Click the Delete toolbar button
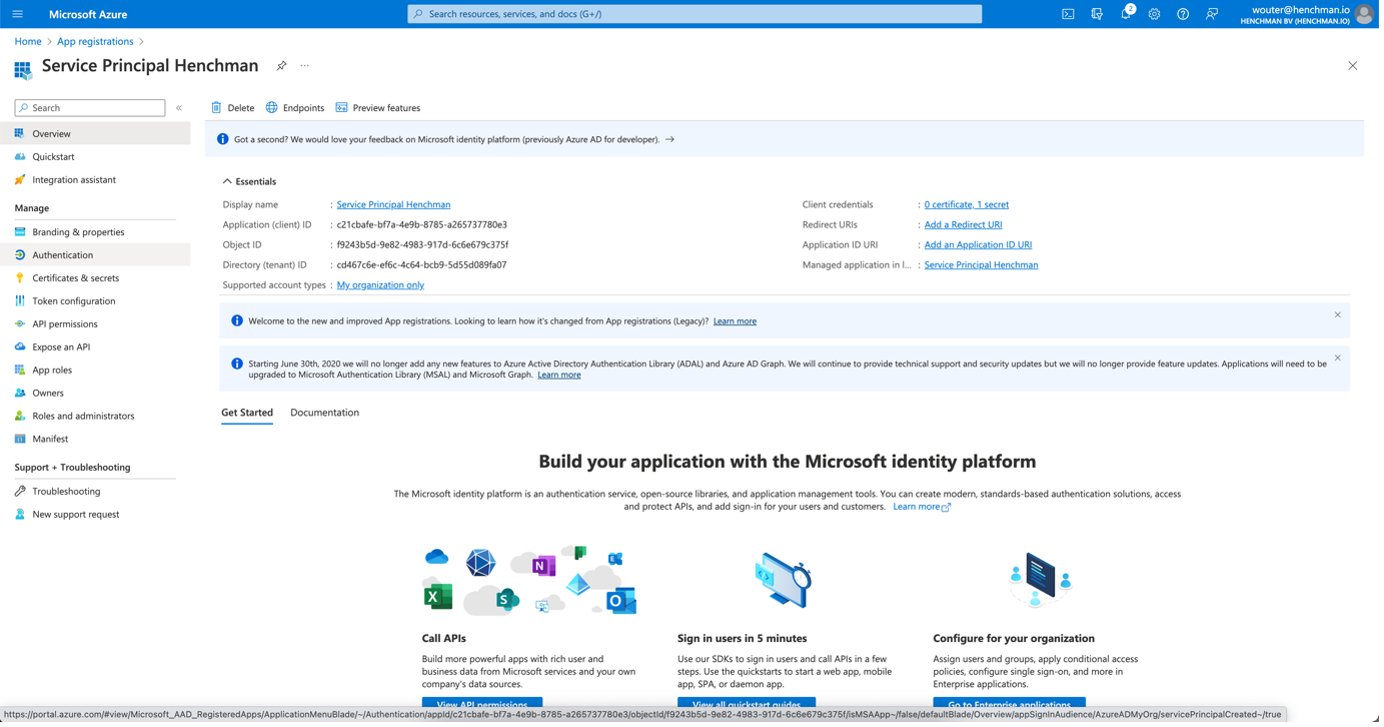The width and height of the screenshot is (1384, 727). 233,108
